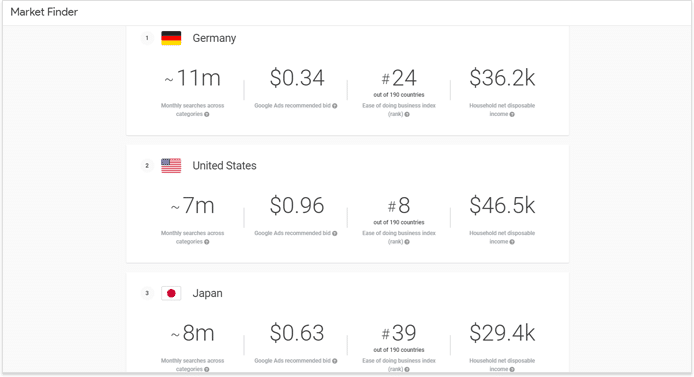This screenshot has height=377, width=694.
Task: Open United States monthly searches info icon
Action: point(207,242)
